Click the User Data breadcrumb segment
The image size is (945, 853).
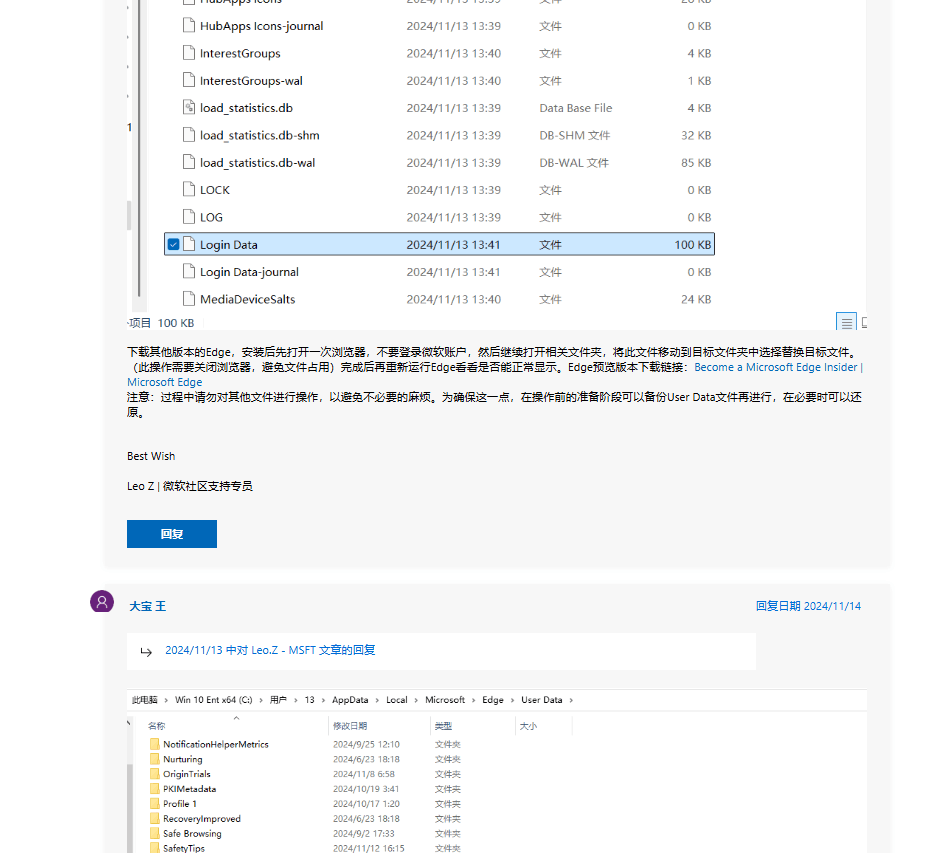542,700
